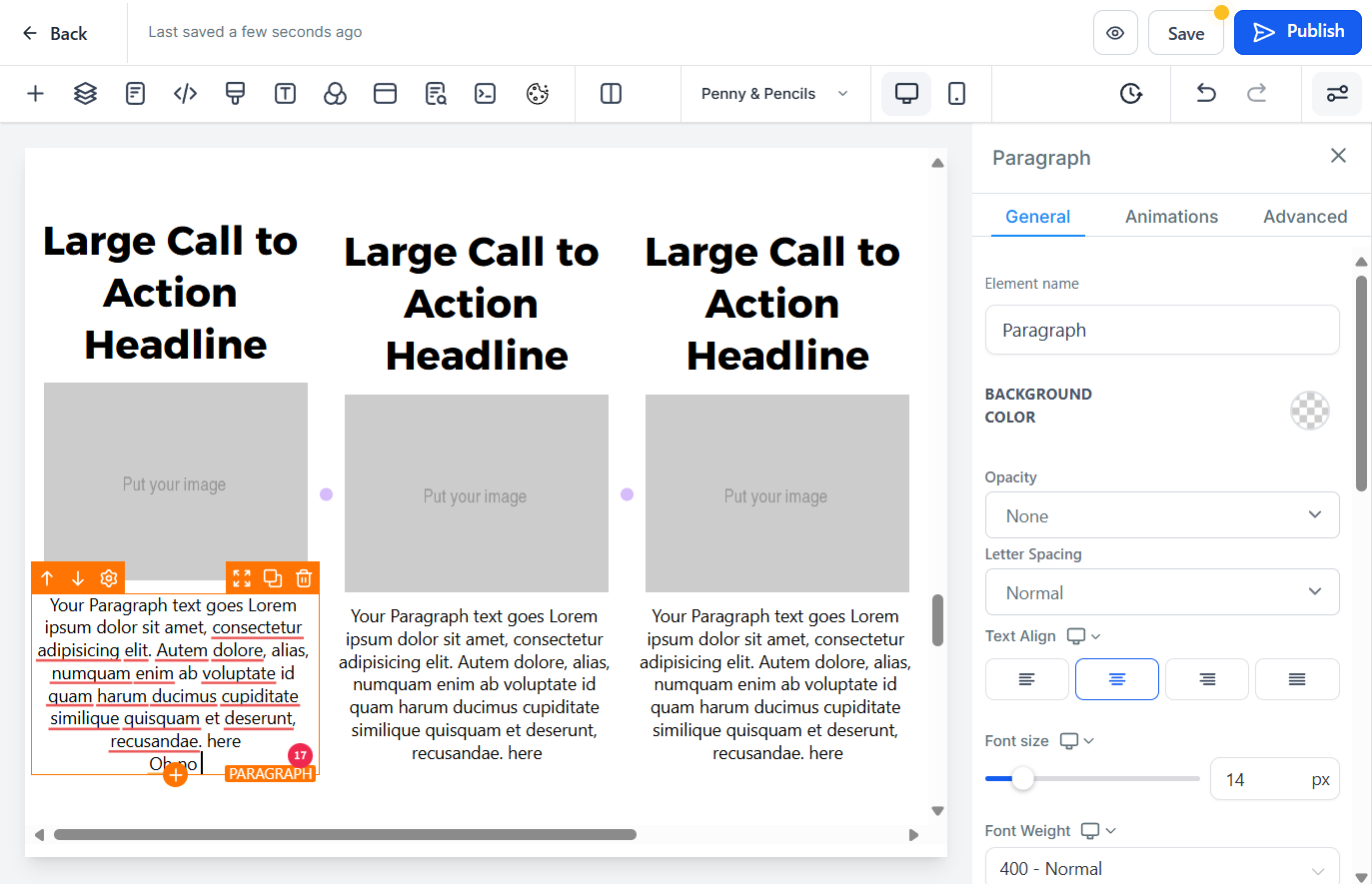Viewport: 1372px width, 884px height.
Task: Add a new element with the plus icon
Action: point(35,94)
